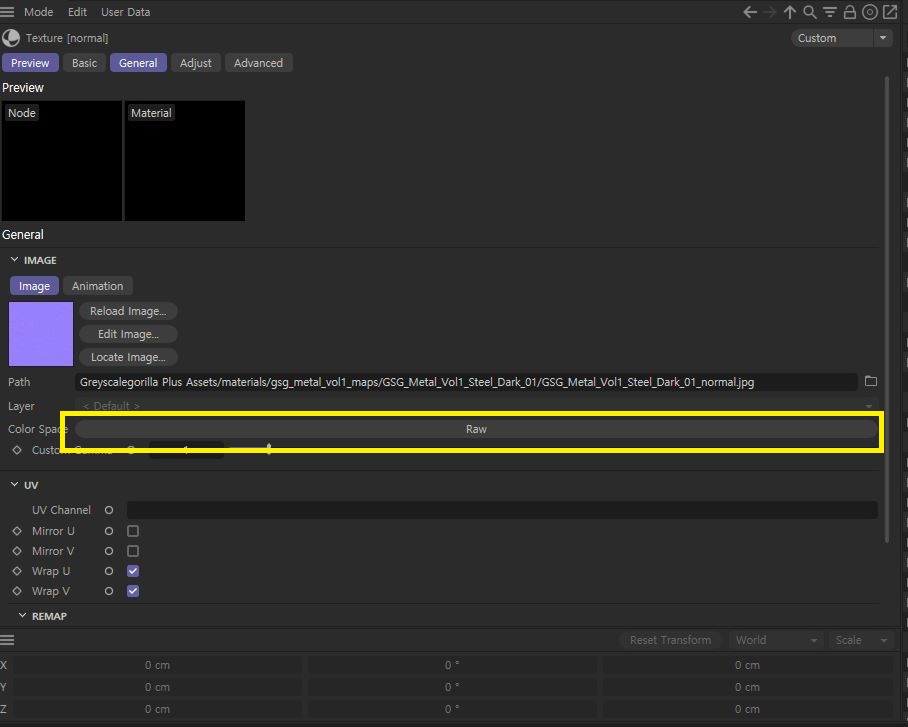The width and height of the screenshot is (908, 727).
Task: Open the User Data menu
Action: (126, 12)
